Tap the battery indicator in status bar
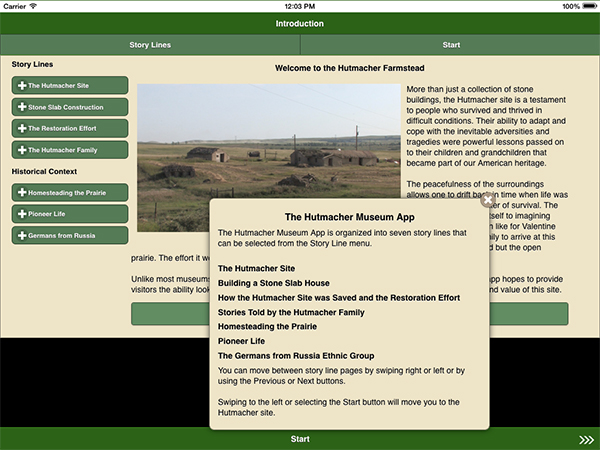600x450 pixels. click(586, 6)
